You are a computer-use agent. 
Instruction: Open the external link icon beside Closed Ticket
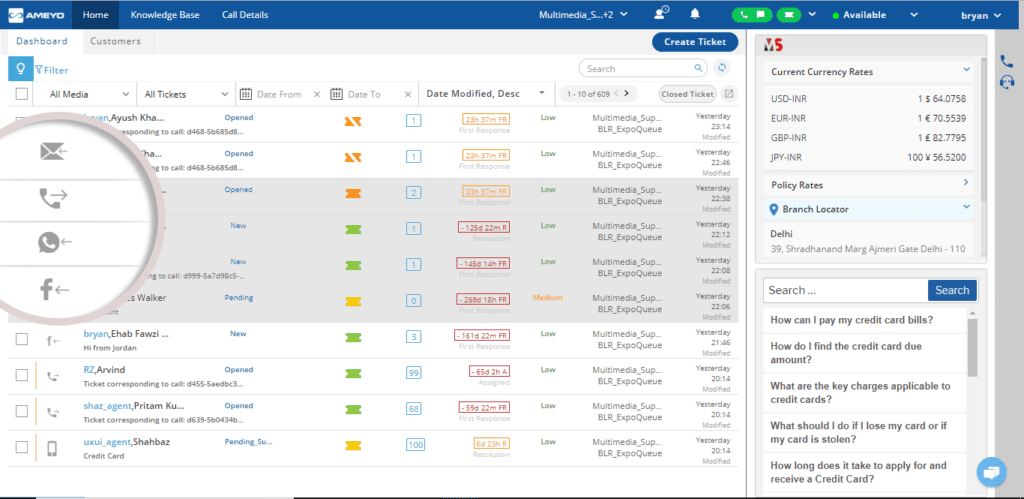click(x=729, y=94)
